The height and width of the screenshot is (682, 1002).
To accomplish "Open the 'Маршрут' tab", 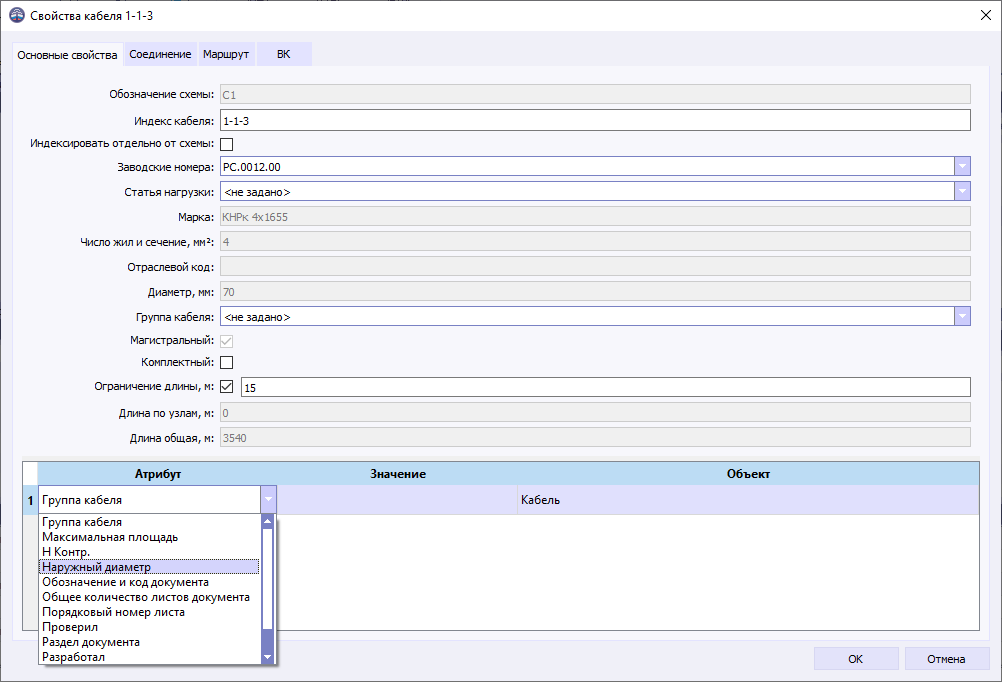I will pos(226,54).
